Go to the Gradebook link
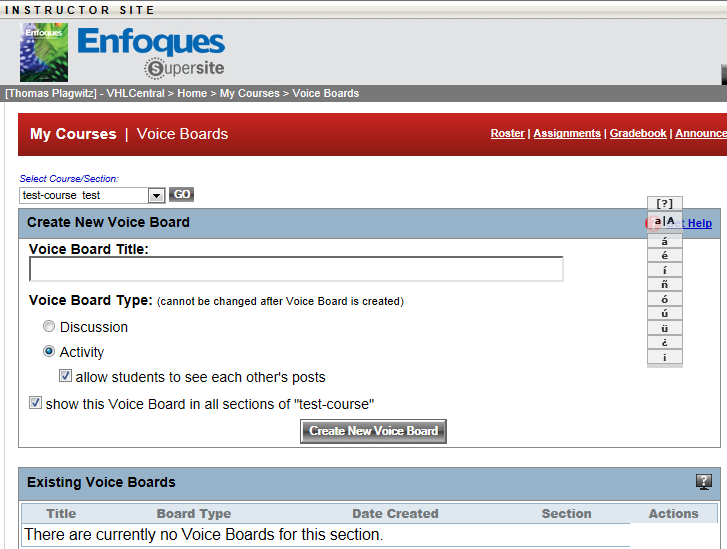Image resolution: width=727 pixels, height=549 pixels. pos(638,134)
